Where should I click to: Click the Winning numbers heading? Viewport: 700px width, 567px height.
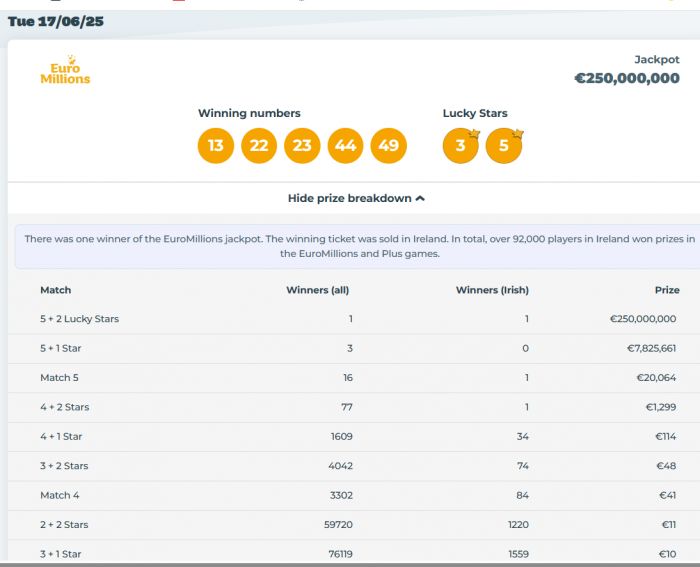pos(249,113)
